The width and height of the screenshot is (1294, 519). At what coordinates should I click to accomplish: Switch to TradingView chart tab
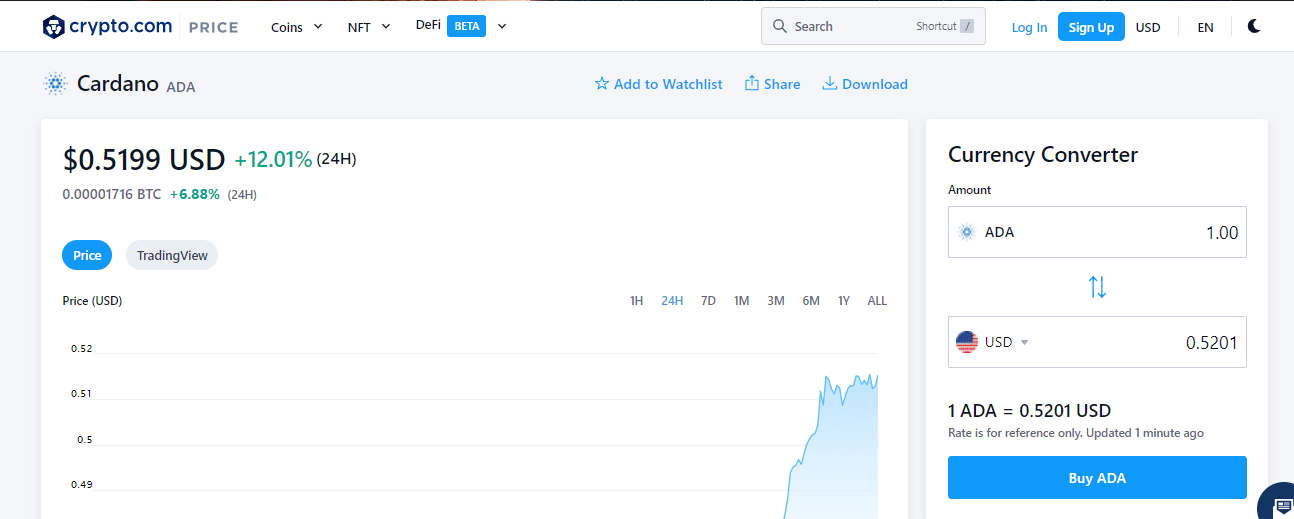click(172, 255)
